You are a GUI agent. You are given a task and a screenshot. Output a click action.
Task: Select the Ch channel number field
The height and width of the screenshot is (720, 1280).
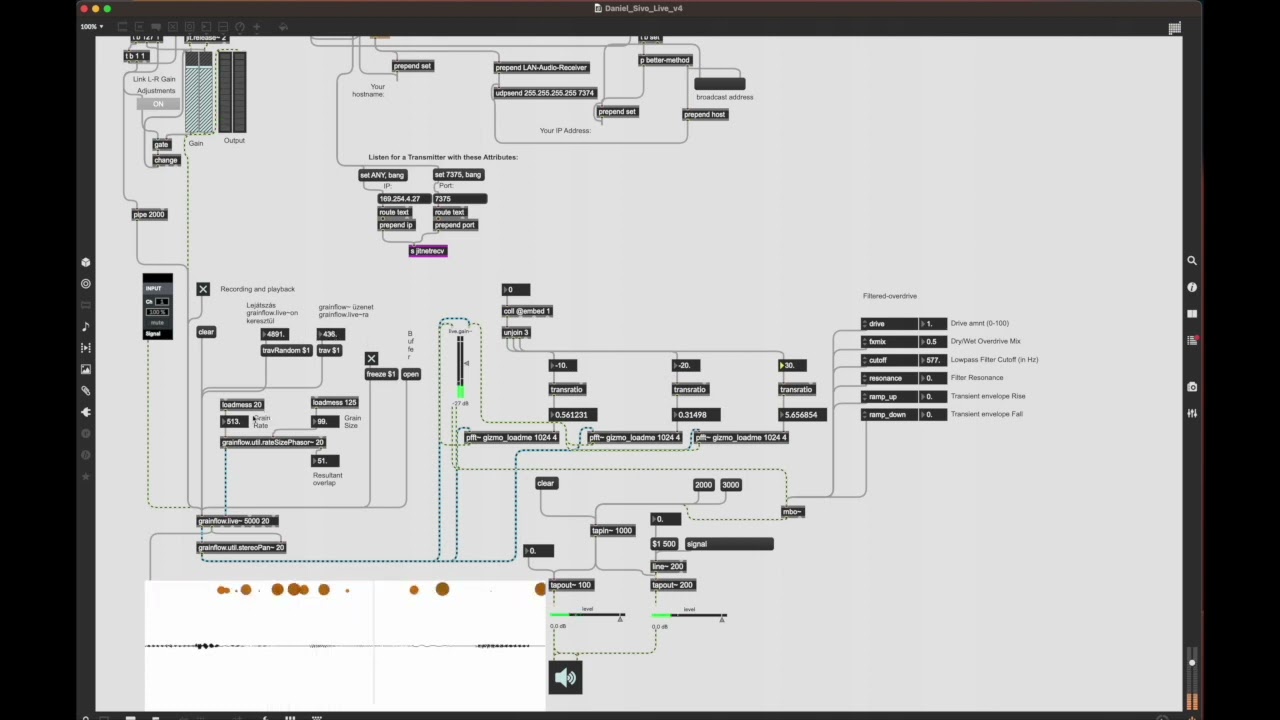(161, 301)
